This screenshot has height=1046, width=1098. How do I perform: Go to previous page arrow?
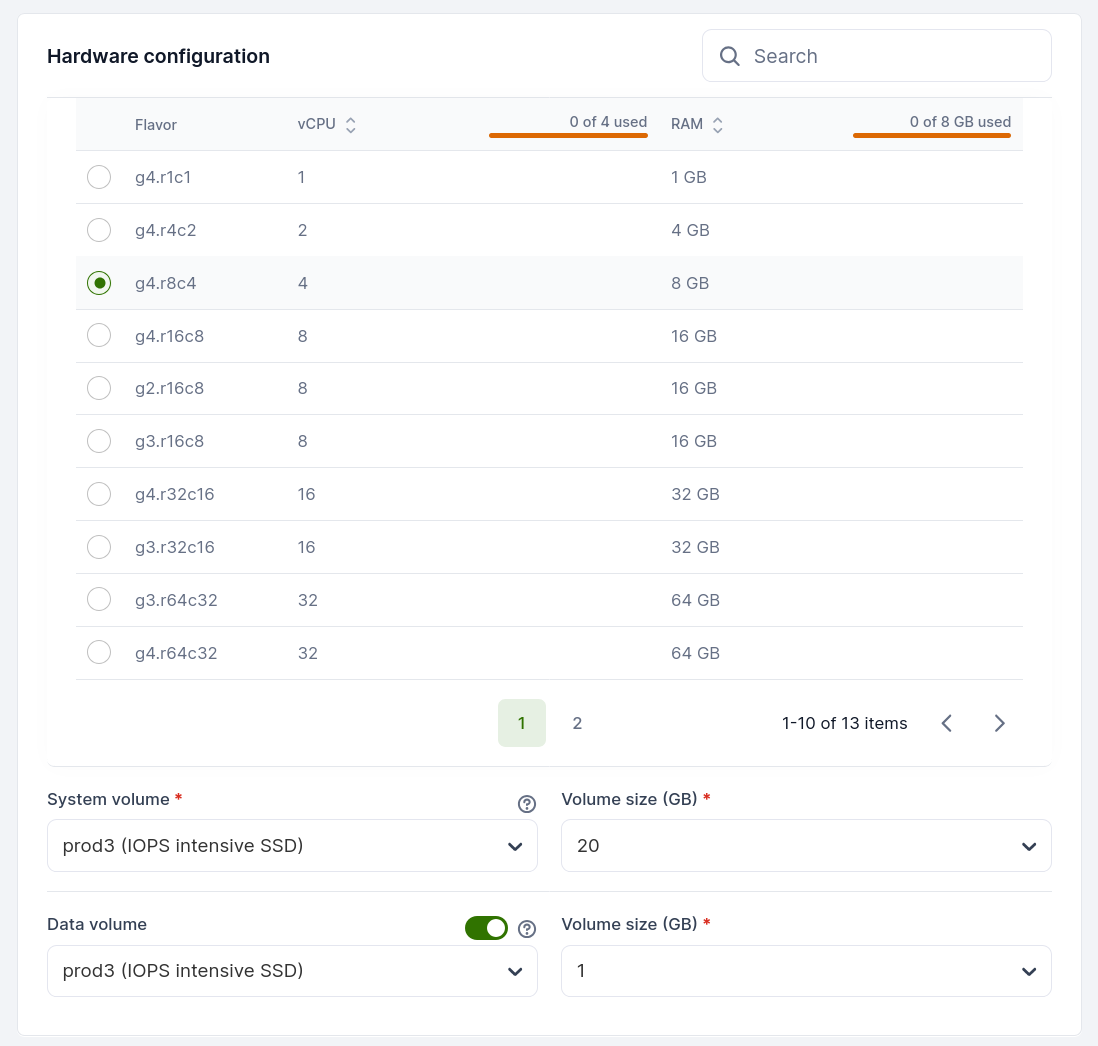point(946,723)
